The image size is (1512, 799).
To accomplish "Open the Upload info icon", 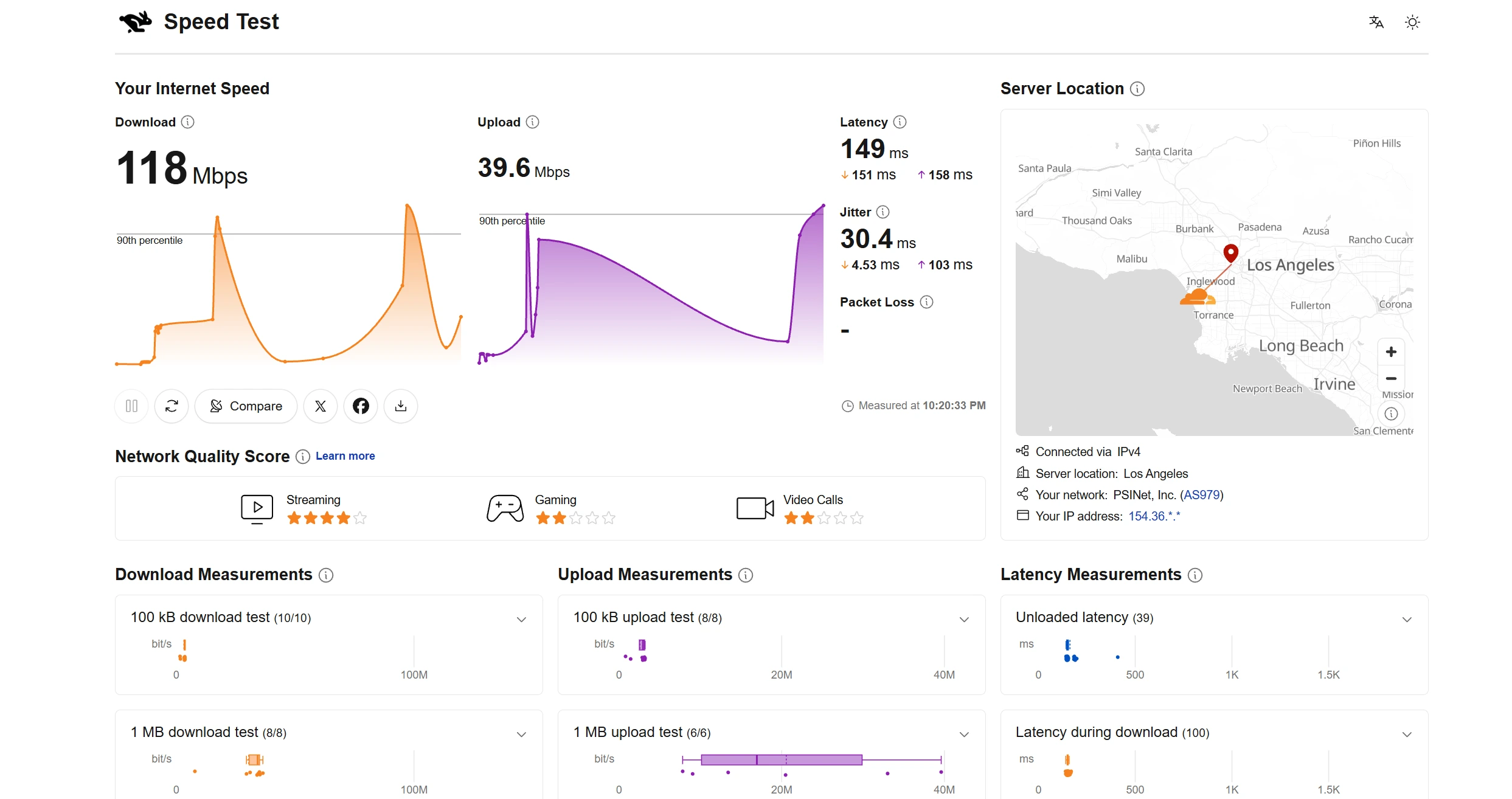I will point(533,122).
